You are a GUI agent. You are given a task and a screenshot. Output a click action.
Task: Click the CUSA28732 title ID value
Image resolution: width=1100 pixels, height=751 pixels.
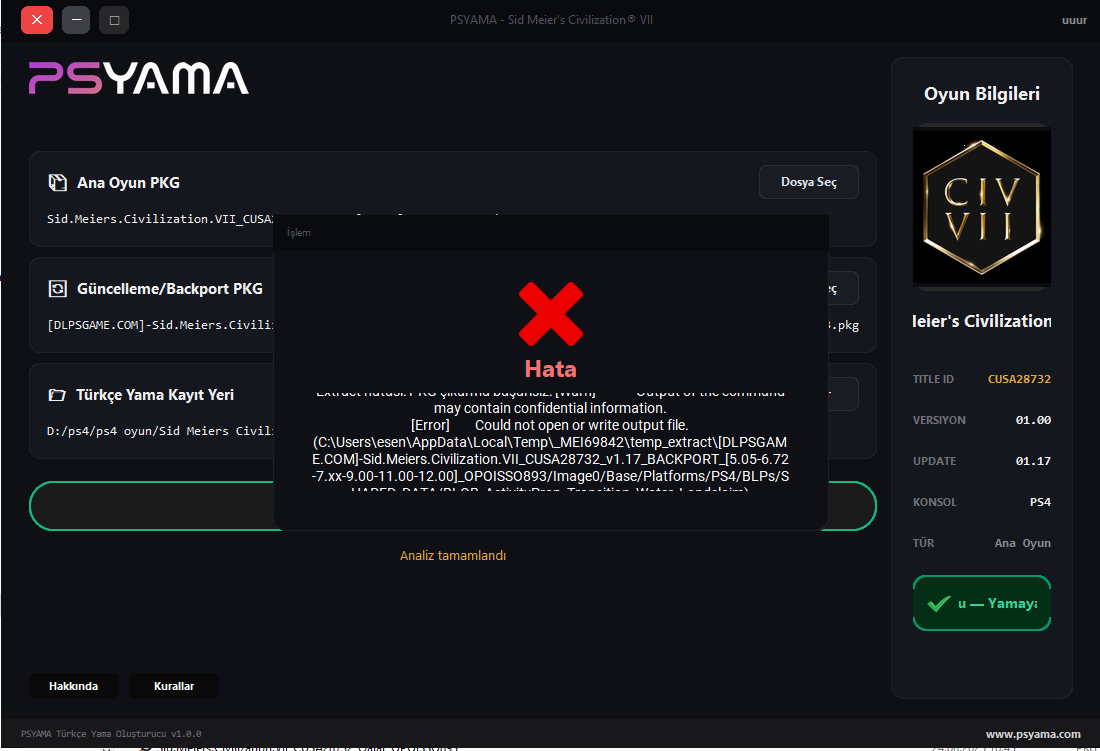tap(1019, 379)
